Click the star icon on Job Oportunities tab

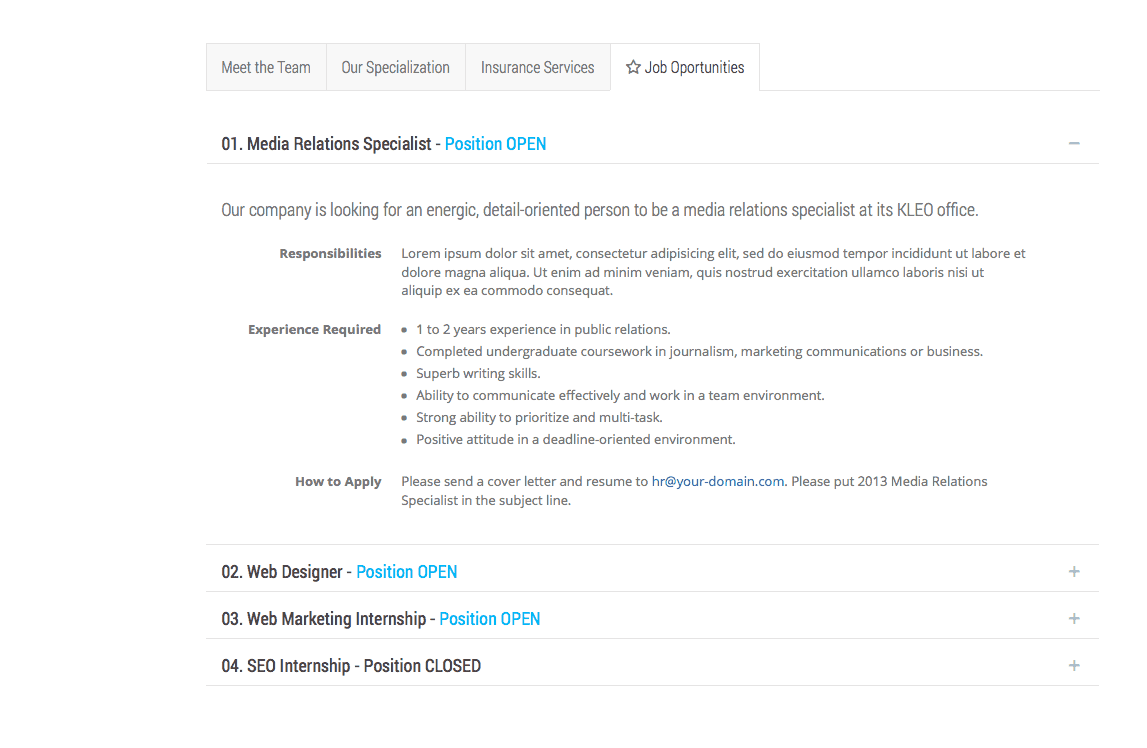(633, 67)
